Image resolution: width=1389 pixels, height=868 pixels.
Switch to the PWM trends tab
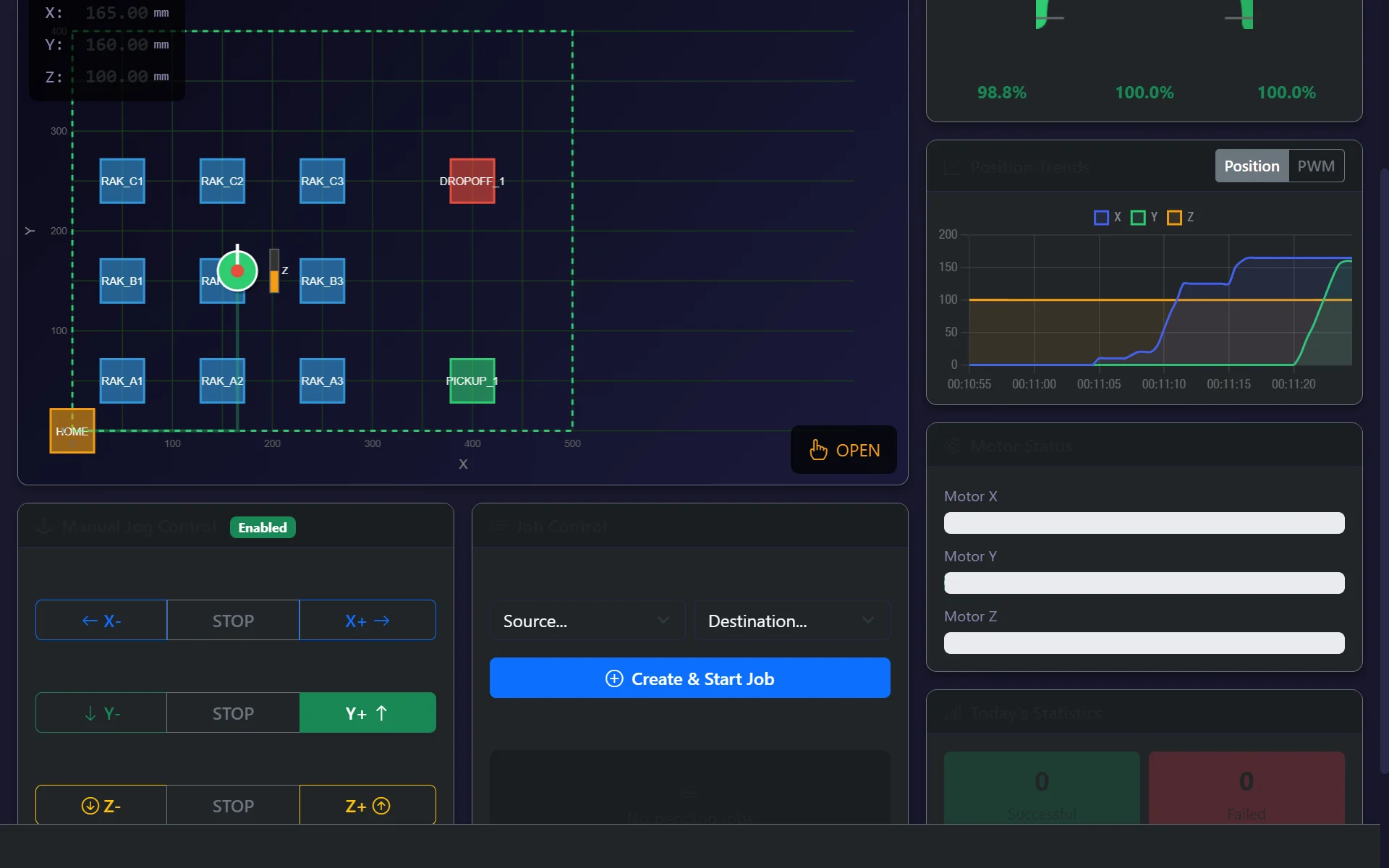pos(1316,166)
